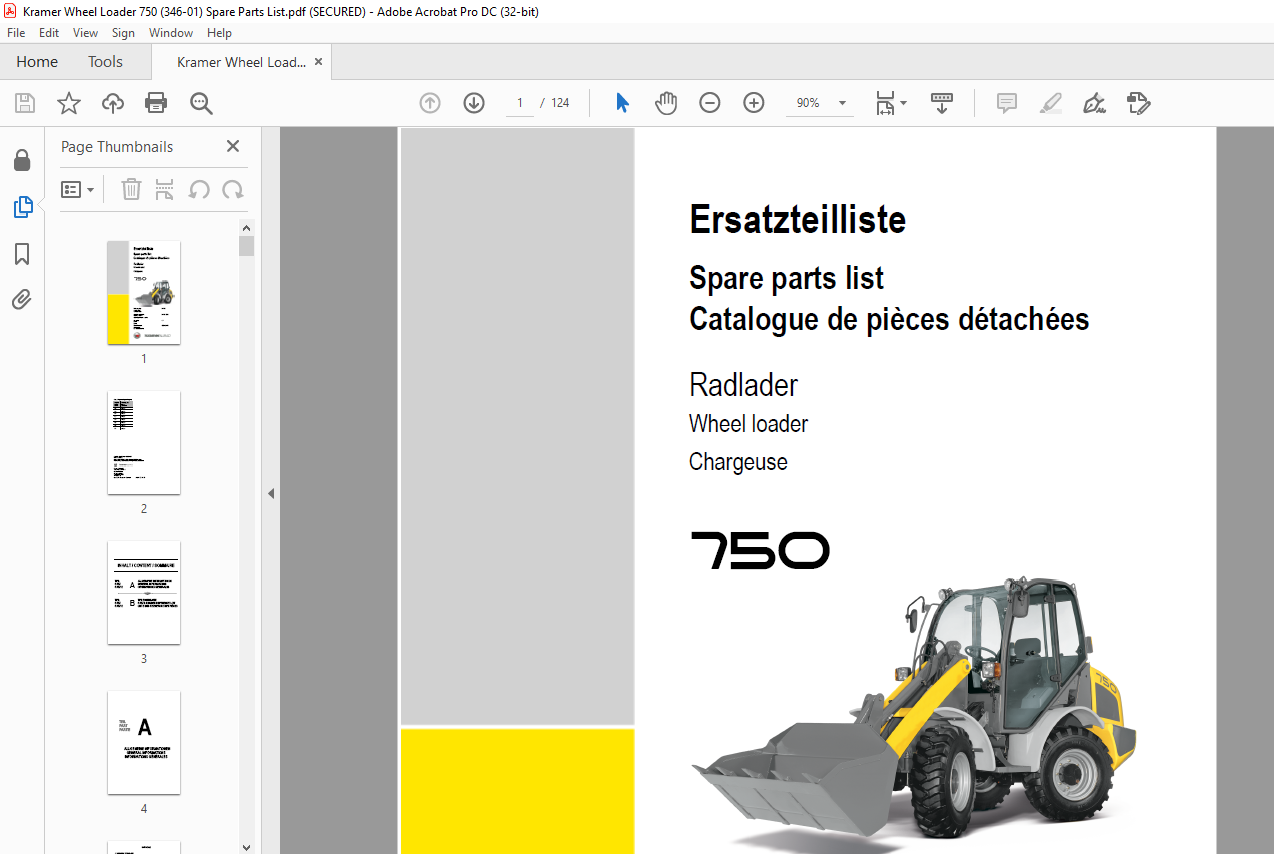Open the Find text magnifier tool

(201, 103)
